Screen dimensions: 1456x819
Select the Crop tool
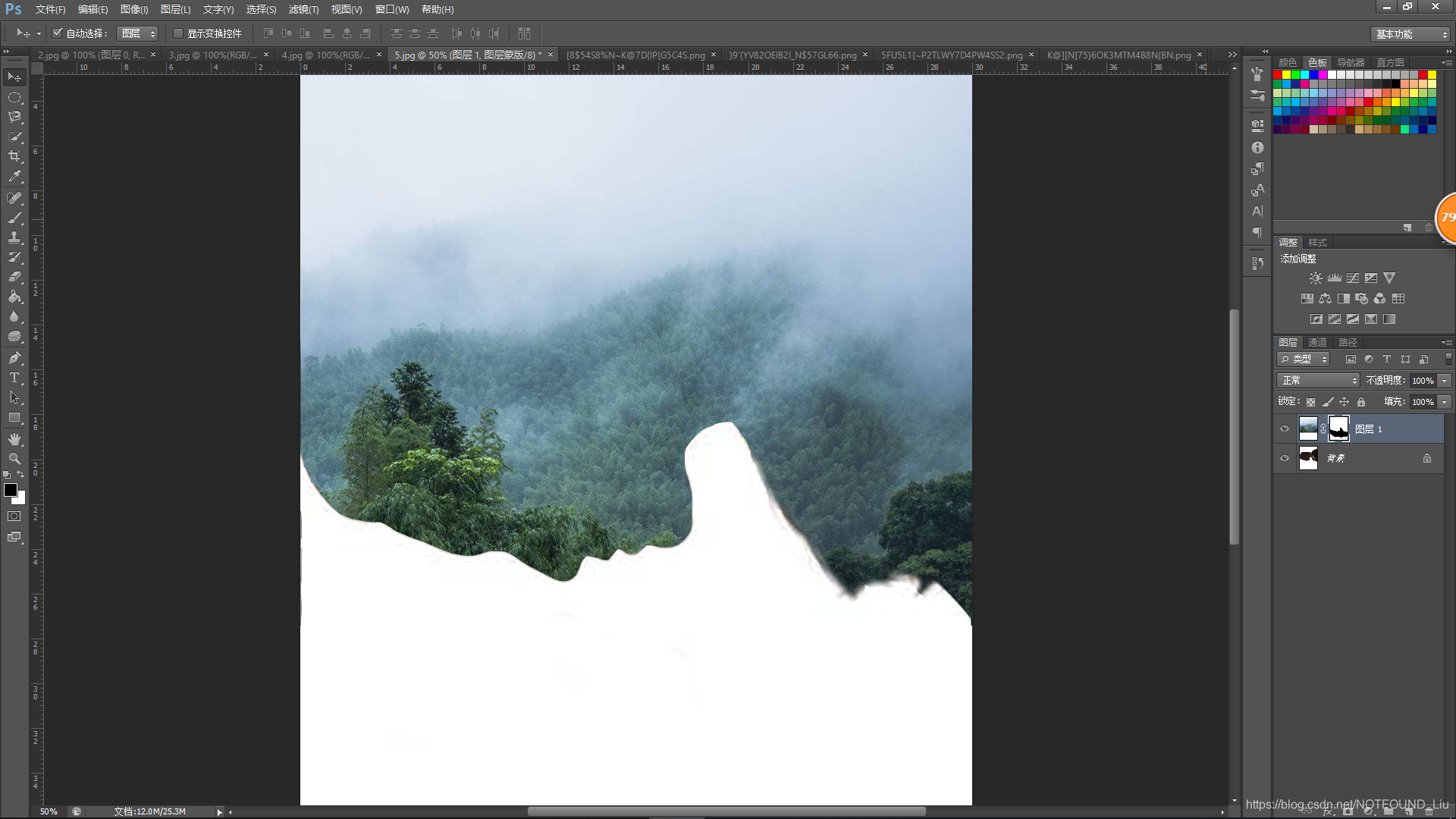tap(14, 156)
